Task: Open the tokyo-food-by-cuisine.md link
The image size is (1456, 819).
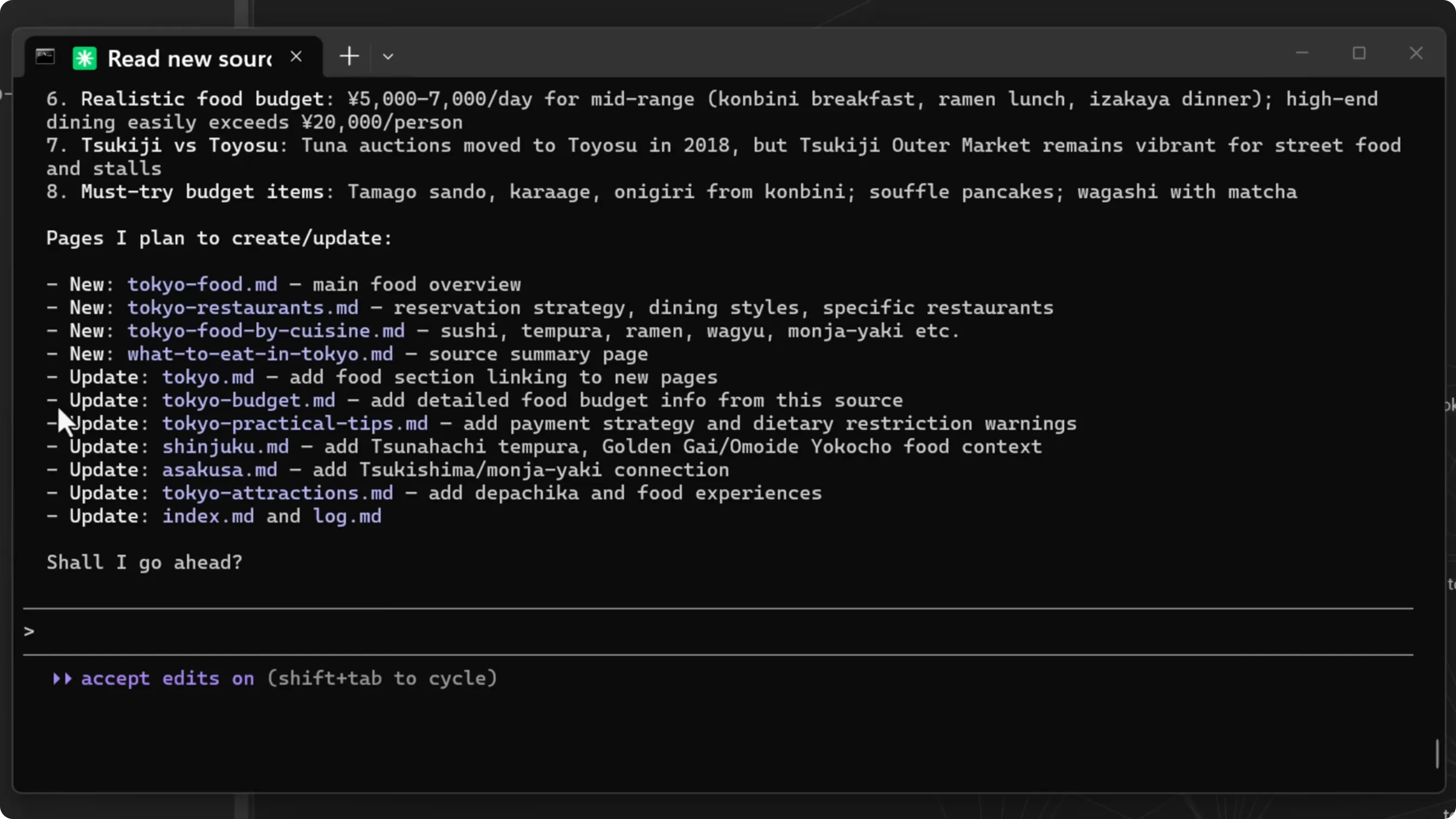Action: [x=265, y=330]
